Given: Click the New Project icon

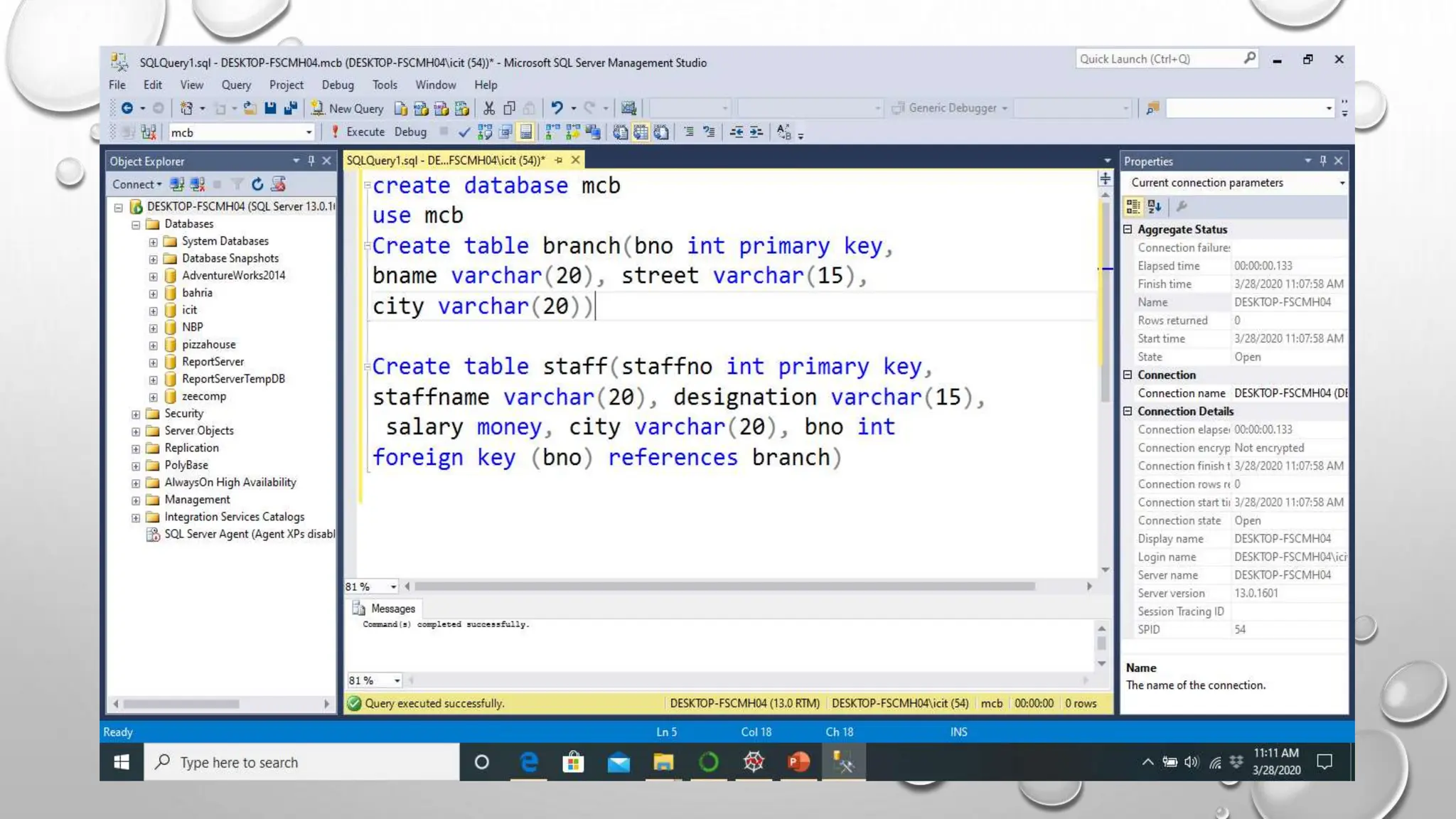Looking at the screenshot, I should [x=186, y=108].
